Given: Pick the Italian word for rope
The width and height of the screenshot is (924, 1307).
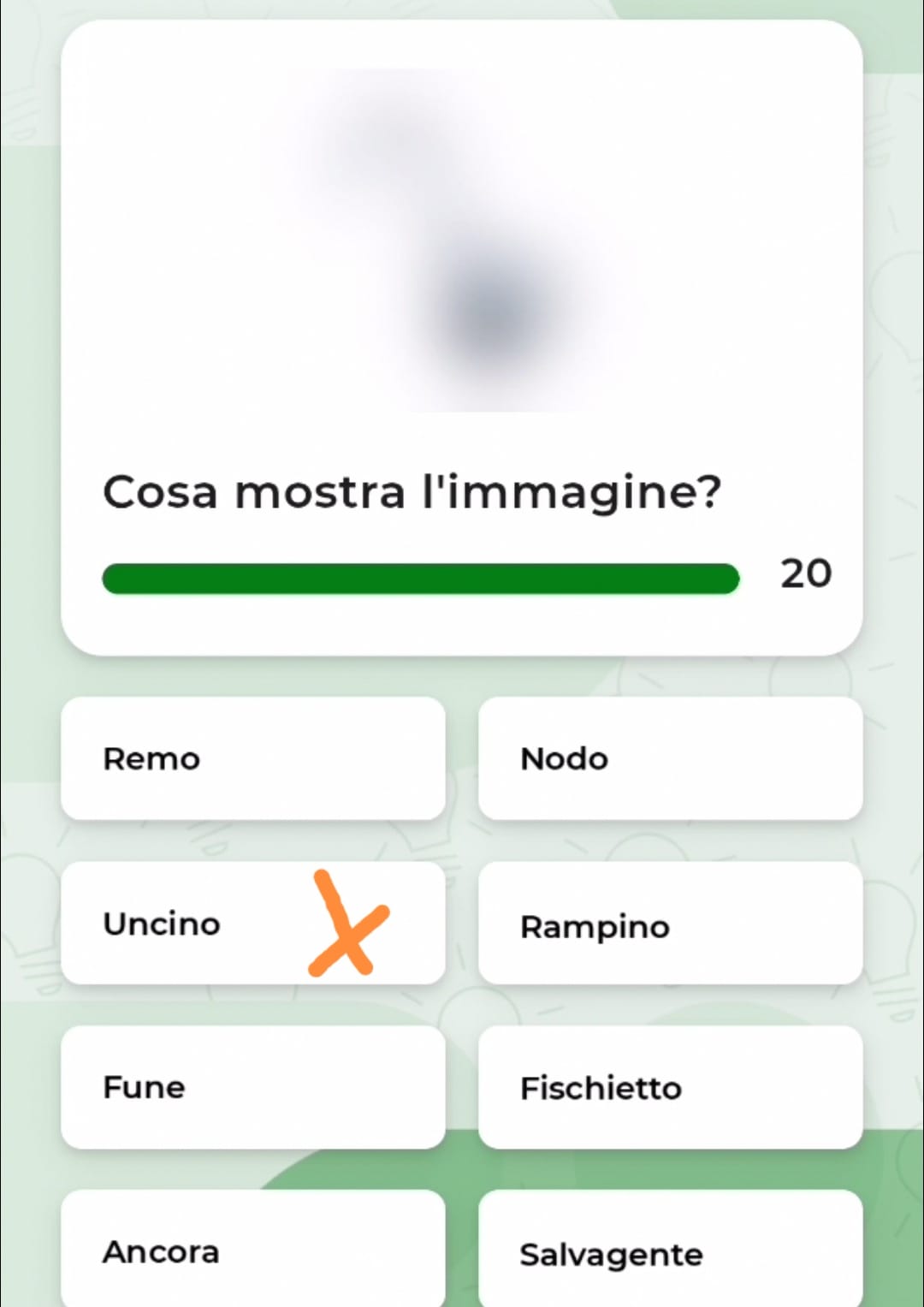Looking at the screenshot, I should (x=252, y=1087).
